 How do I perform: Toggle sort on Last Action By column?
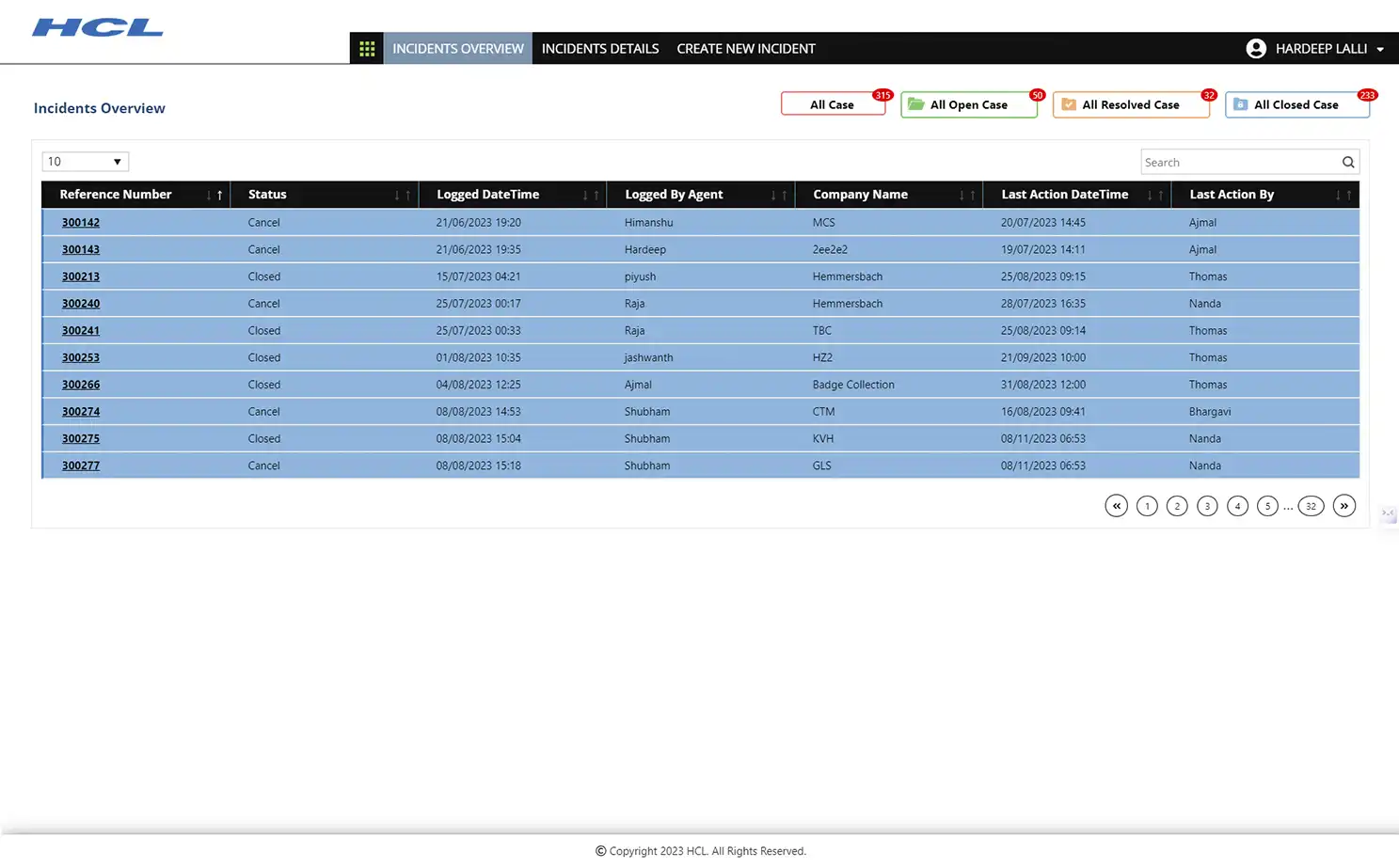click(1345, 195)
